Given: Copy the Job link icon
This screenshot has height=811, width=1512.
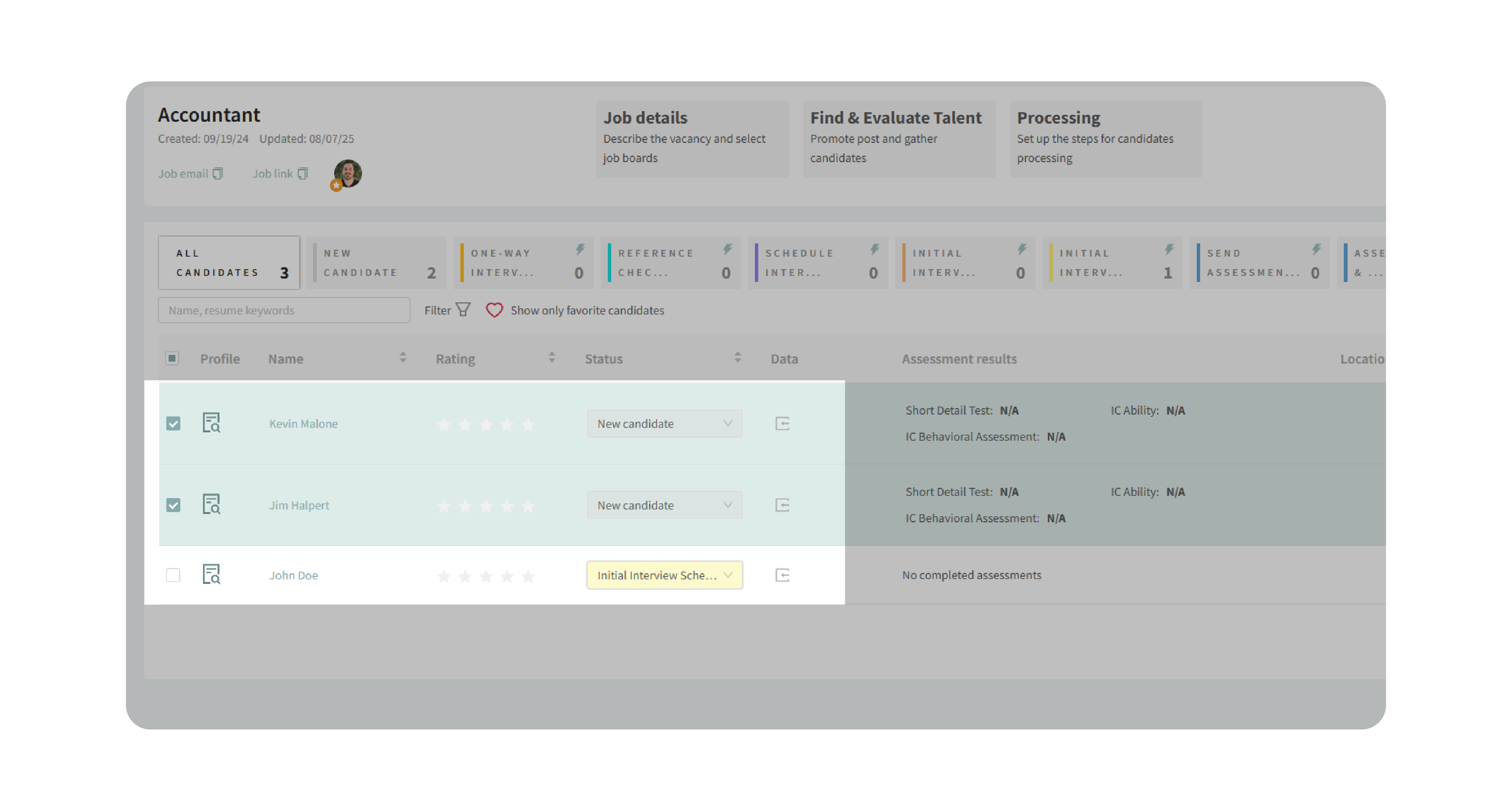Looking at the screenshot, I should (x=303, y=174).
